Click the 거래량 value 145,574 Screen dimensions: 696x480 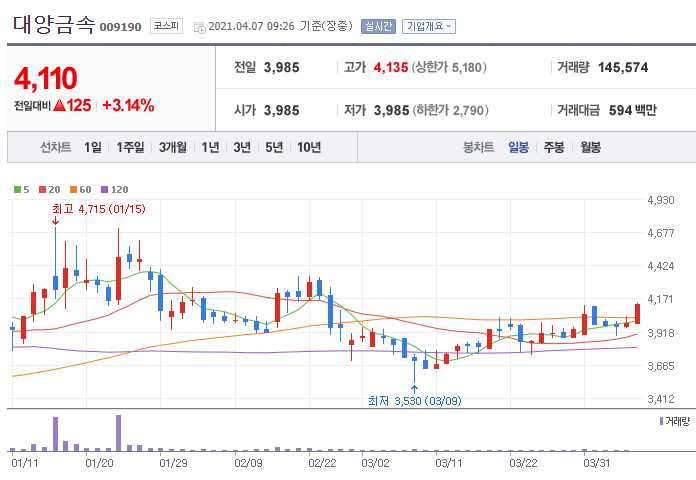pyautogui.click(x=623, y=67)
